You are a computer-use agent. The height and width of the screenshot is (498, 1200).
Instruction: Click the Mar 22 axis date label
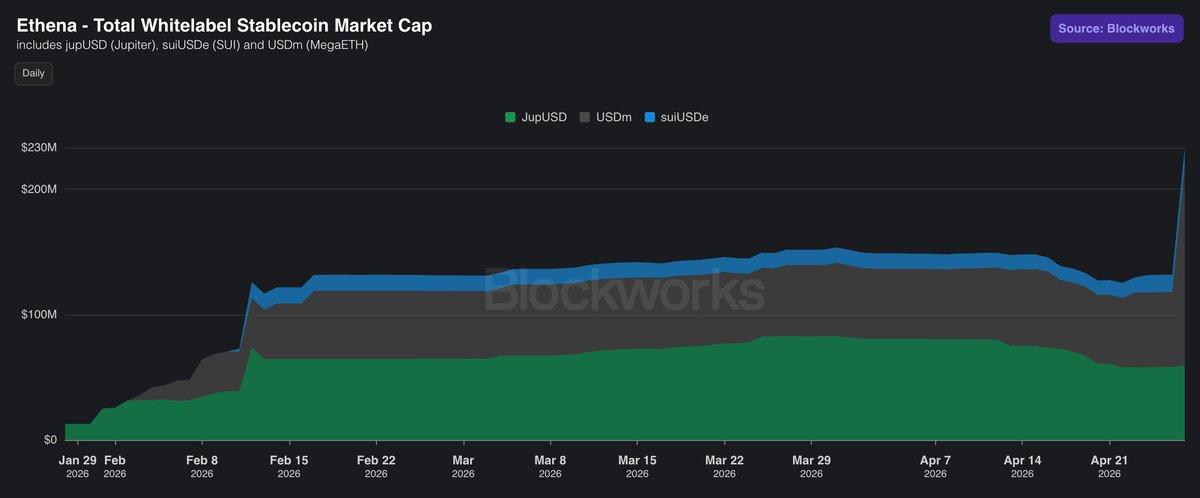pos(724,466)
